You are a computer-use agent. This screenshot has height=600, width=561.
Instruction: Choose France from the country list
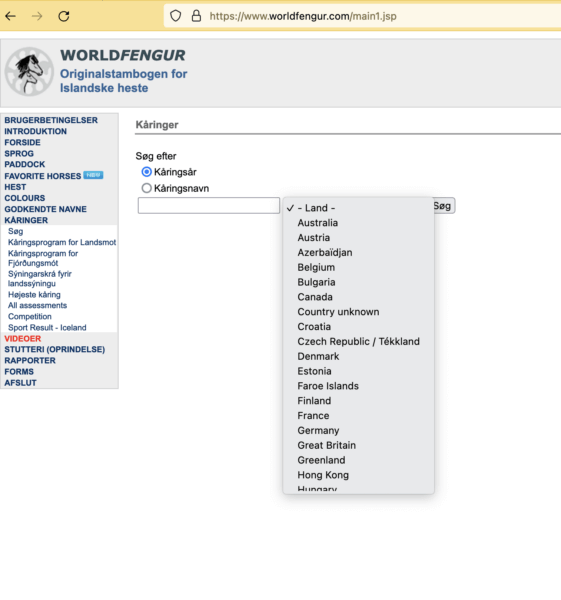(x=359, y=416)
